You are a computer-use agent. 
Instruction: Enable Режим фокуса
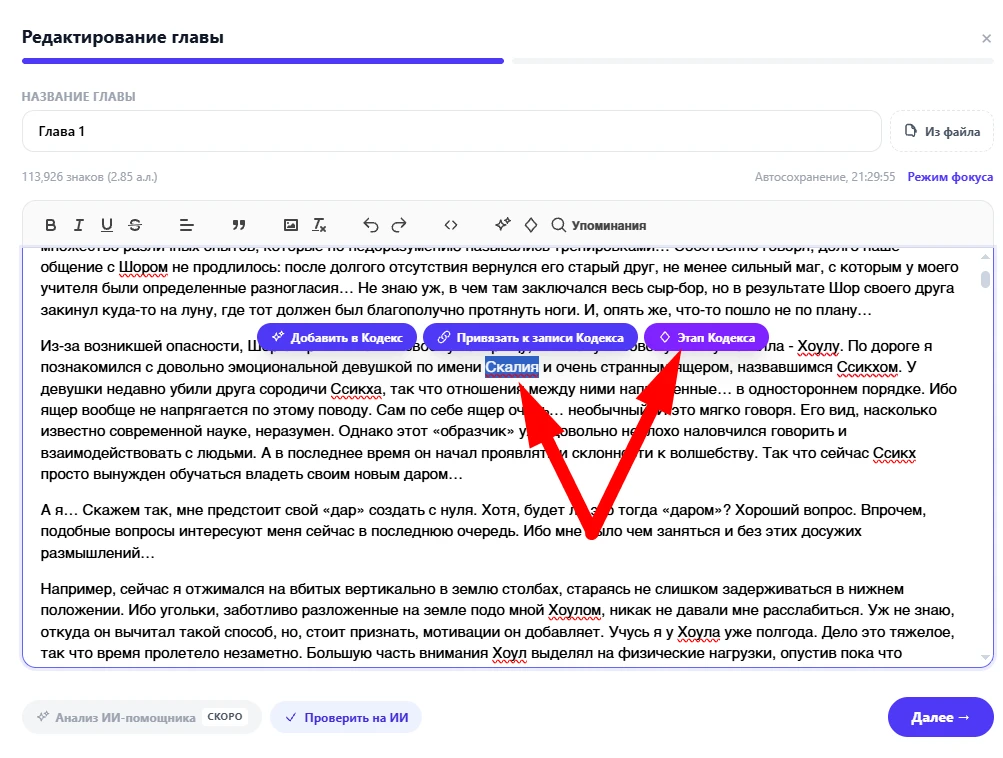pyautogui.click(x=950, y=177)
